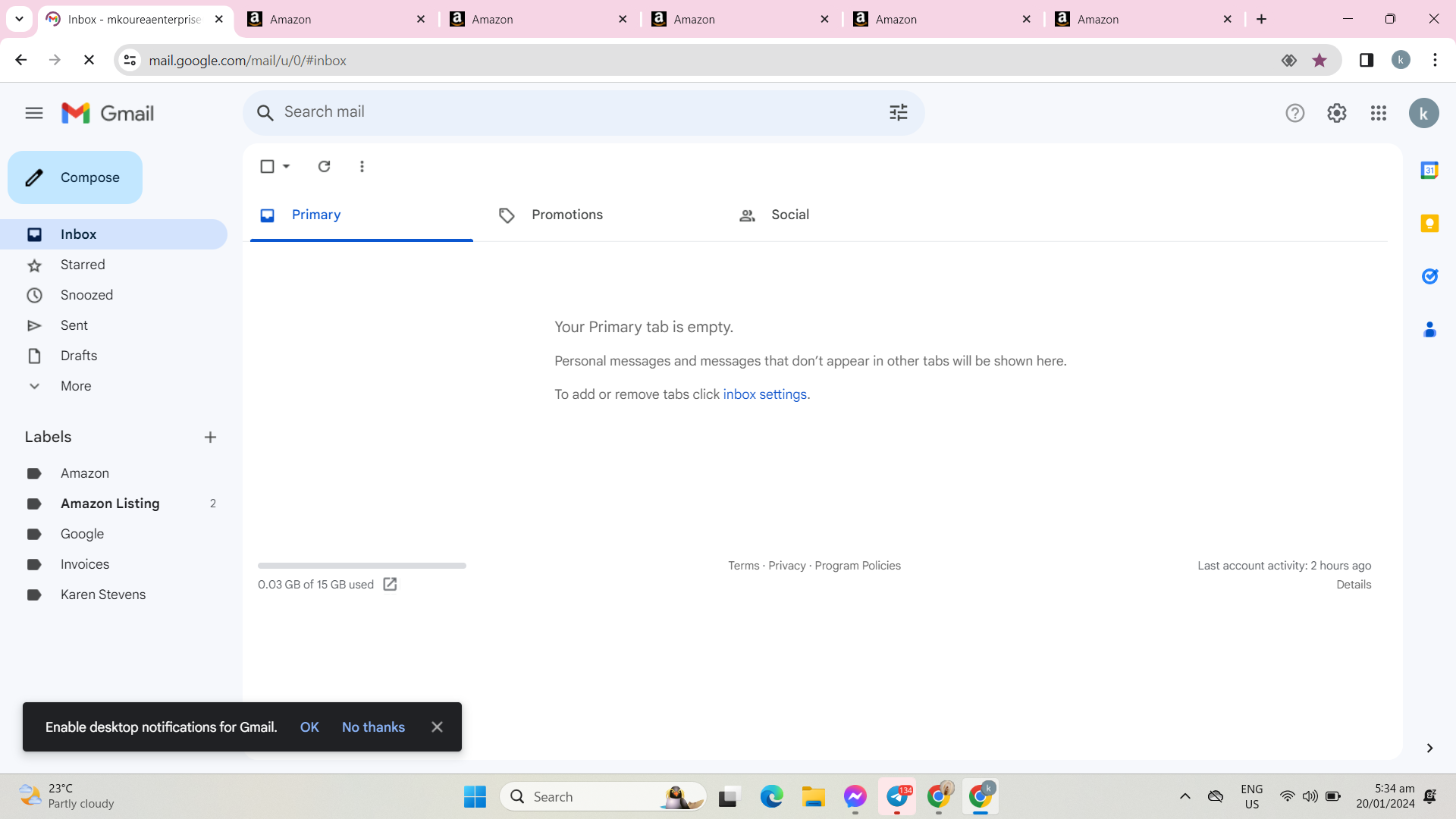Open the Amazon label
This screenshot has width=1456, height=819.
click(114, 473)
